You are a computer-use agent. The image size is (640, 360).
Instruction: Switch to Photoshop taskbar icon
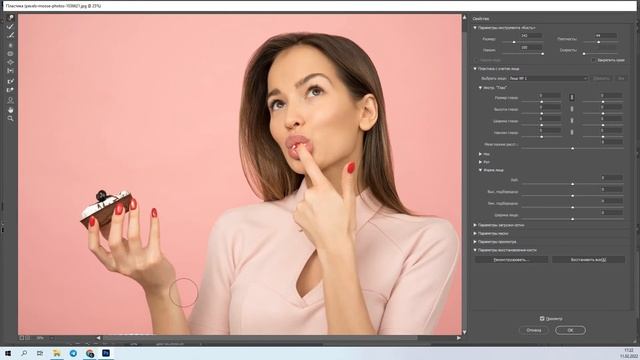click(x=106, y=353)
